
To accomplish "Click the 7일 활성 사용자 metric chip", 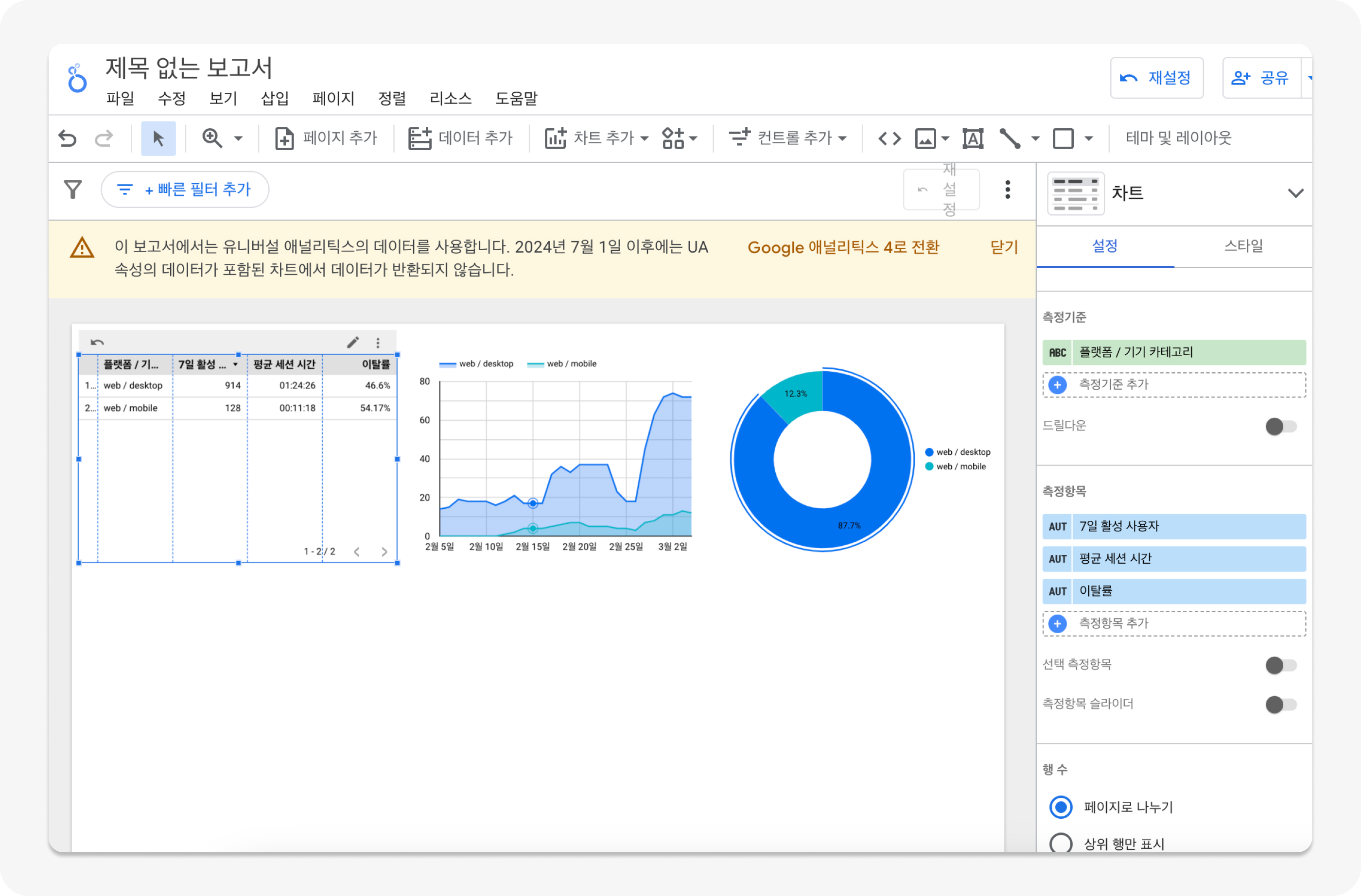I will coord(1174,527).
